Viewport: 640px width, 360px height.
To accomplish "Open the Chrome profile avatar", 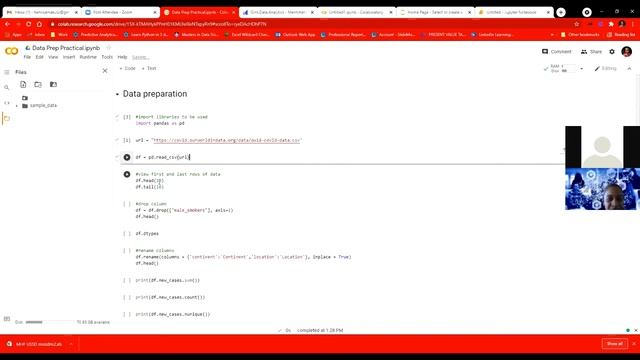I will click(622, 24).
